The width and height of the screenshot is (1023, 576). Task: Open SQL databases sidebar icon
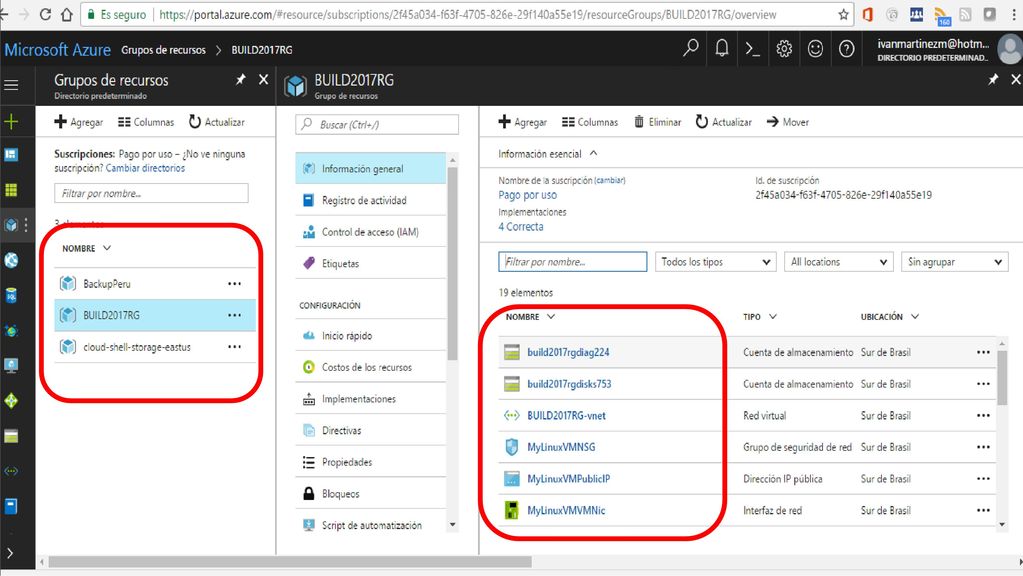click(x=11, y=296)
